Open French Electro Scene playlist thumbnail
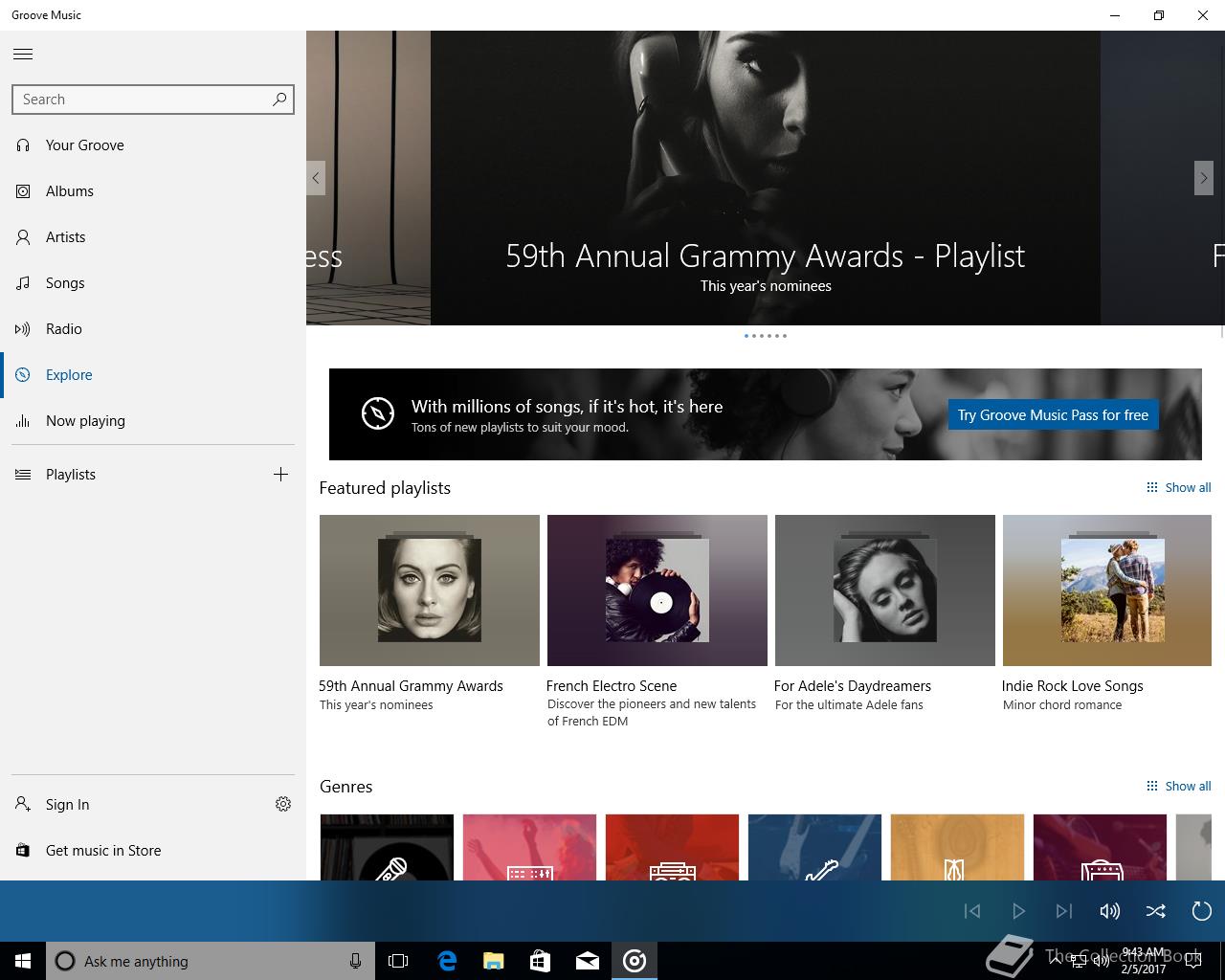Screen dimensions: 1225x980 pyautogui.click(x=657, y=590)
